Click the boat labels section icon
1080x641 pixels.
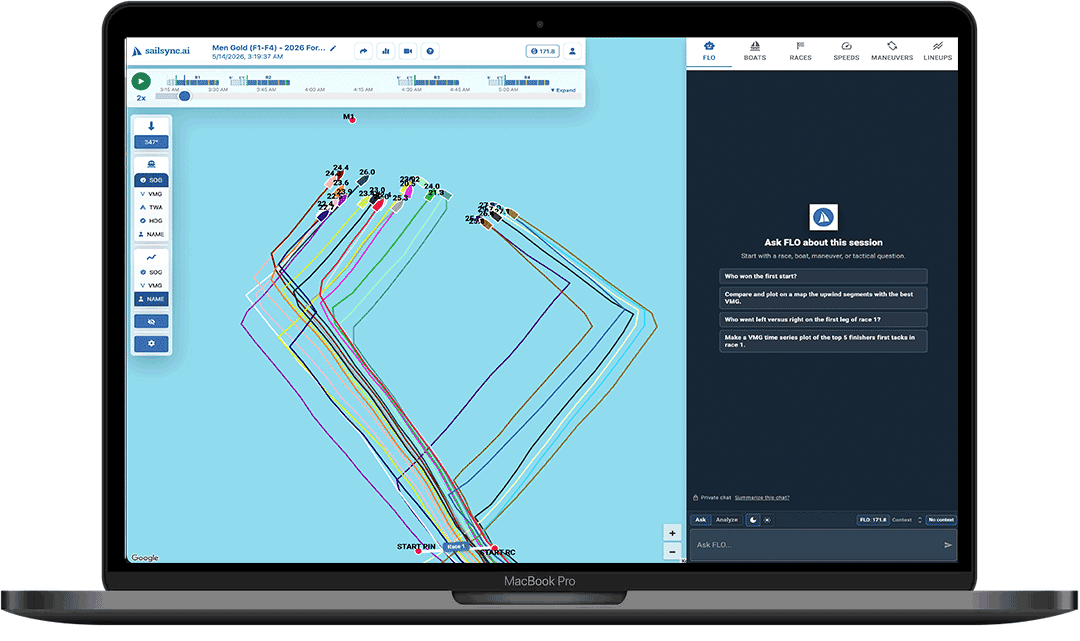(152, 165)
